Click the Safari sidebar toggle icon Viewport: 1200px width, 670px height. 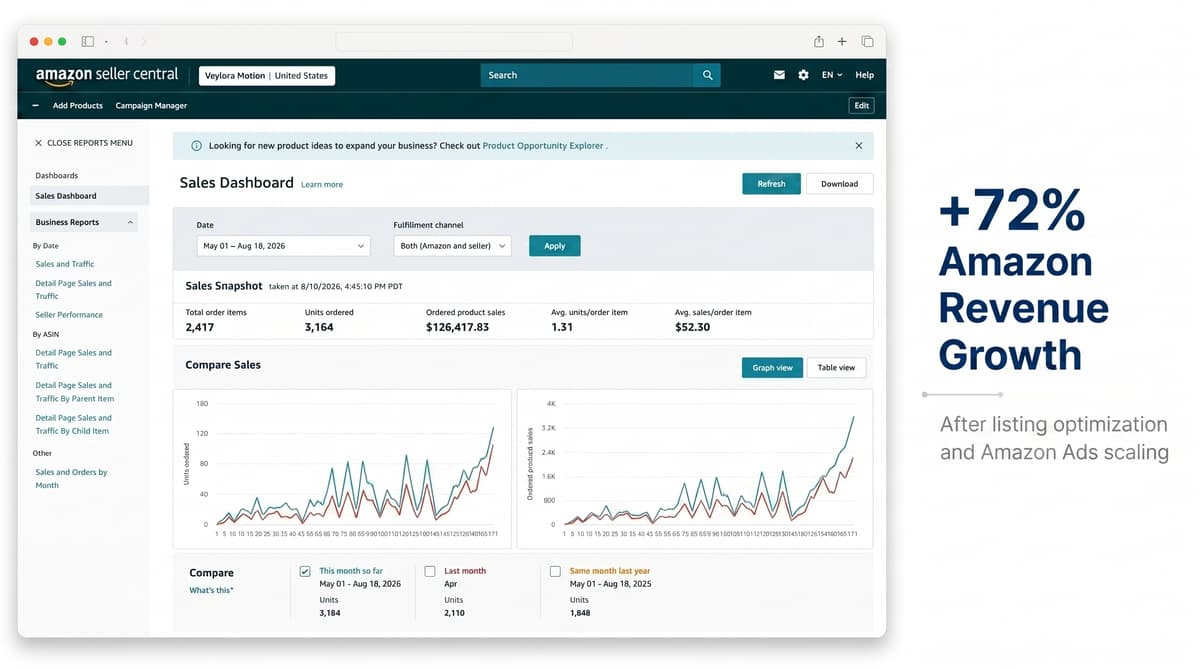point(88,41)
